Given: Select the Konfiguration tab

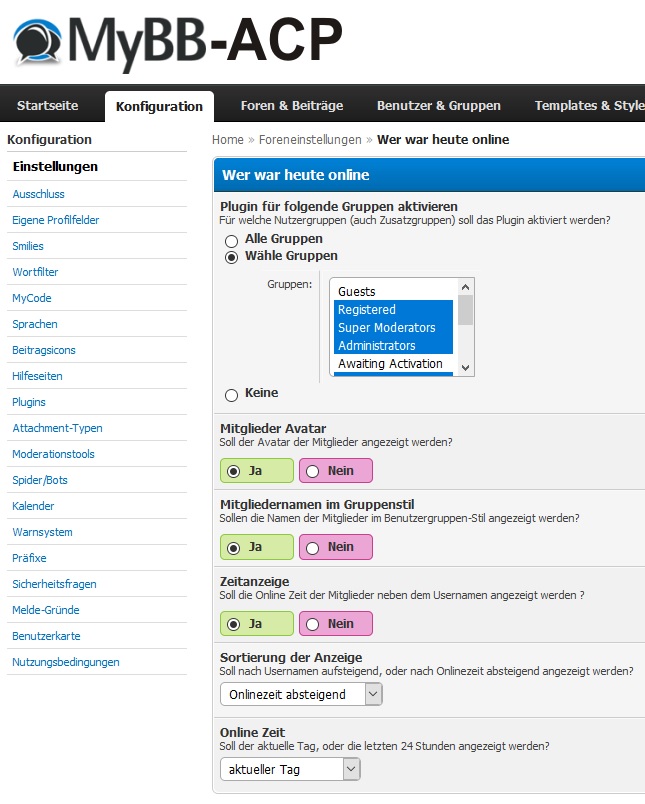Looking at the screenshot, I should pyautogui.click(x=159, y=107).
